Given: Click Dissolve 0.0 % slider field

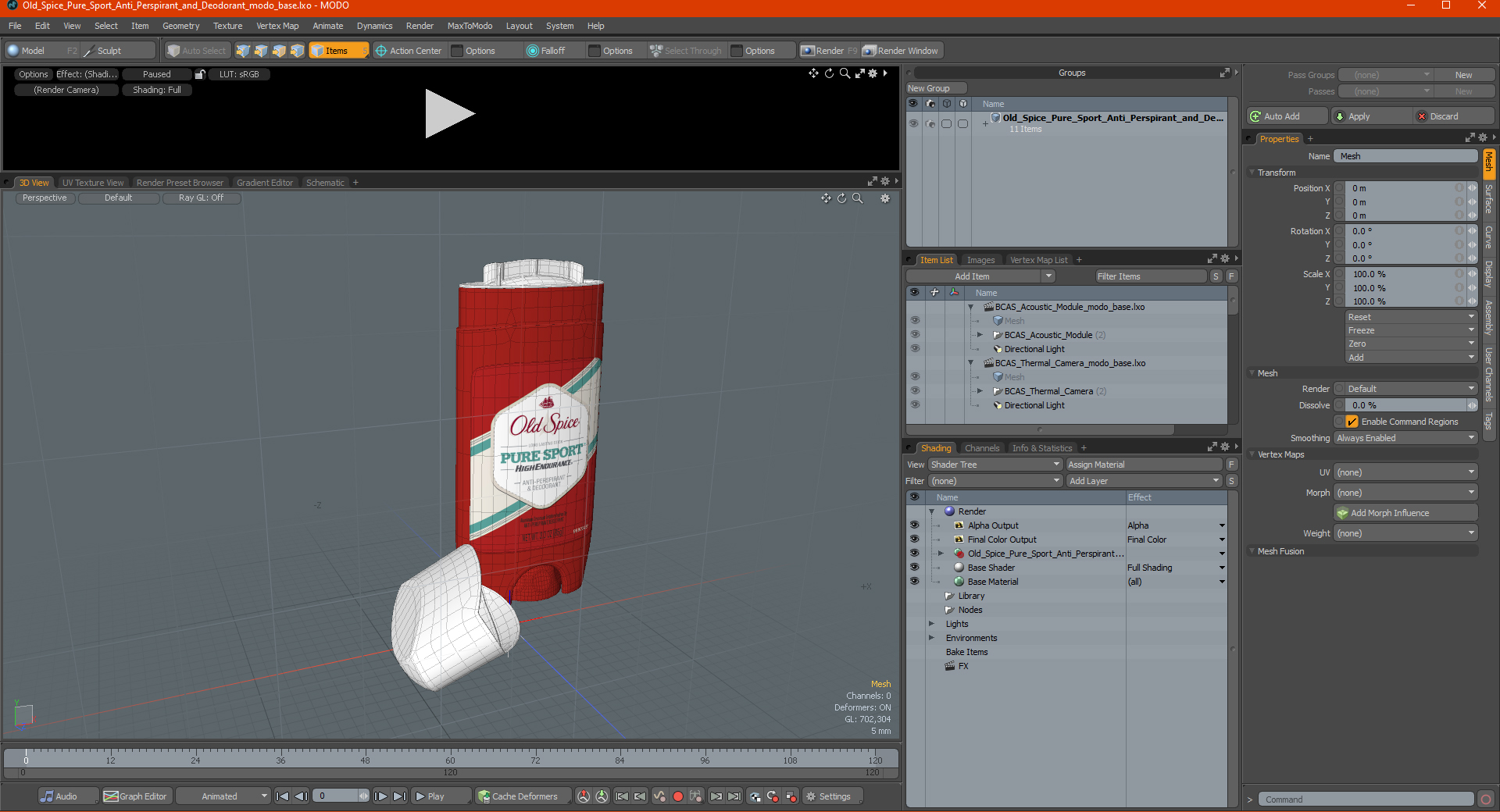Looking at the screenshot, I should (1405, 405).
